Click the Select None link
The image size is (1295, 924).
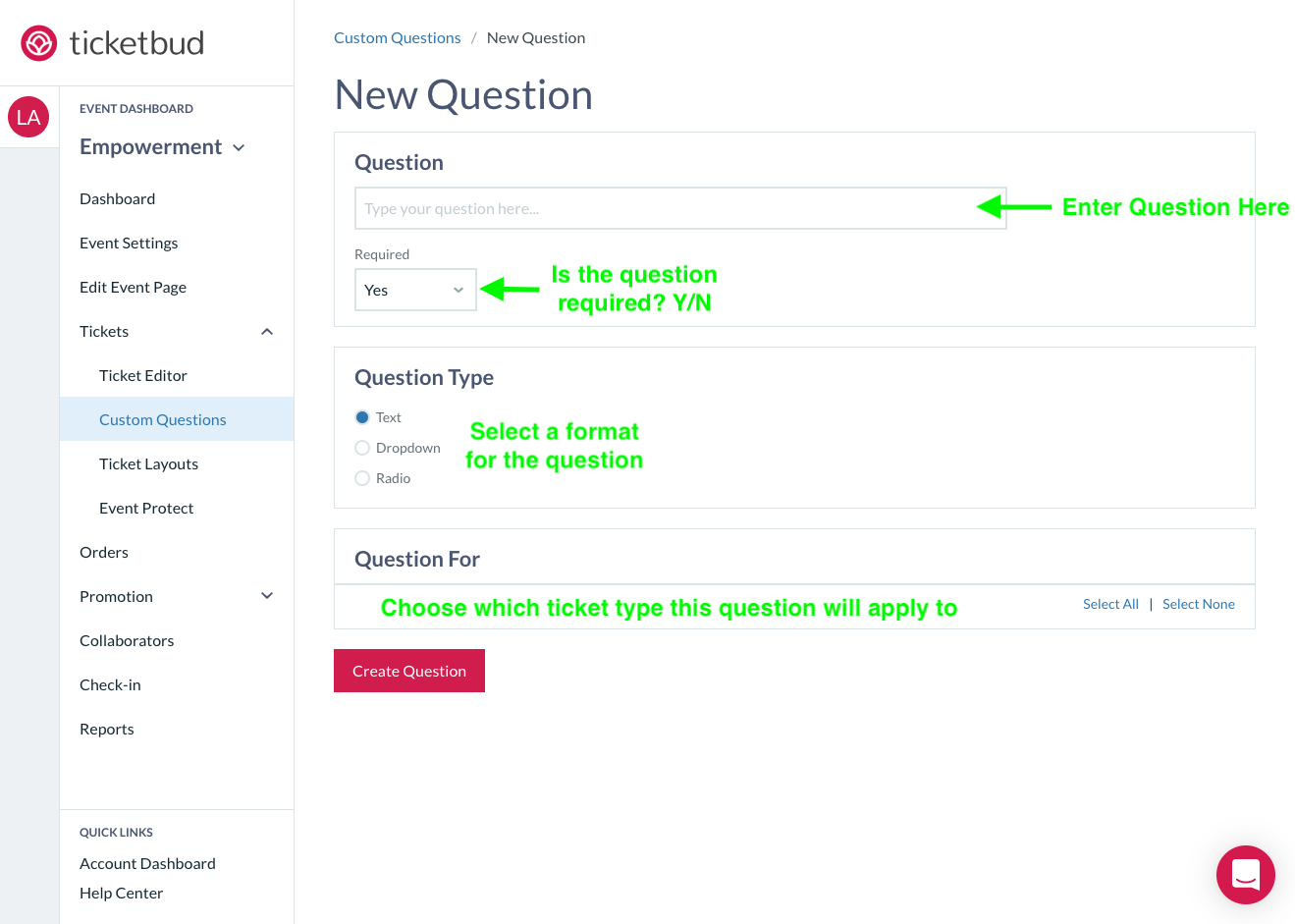1199,604
